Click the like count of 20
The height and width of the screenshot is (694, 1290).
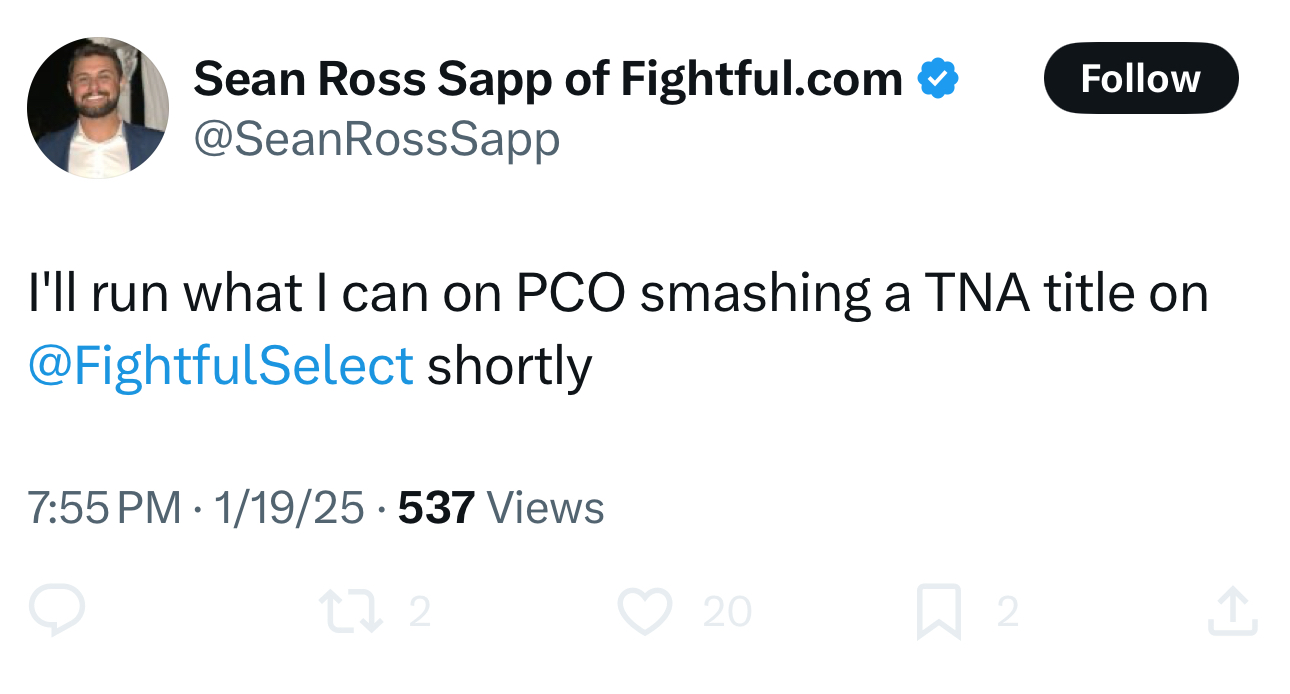[727, 612]
